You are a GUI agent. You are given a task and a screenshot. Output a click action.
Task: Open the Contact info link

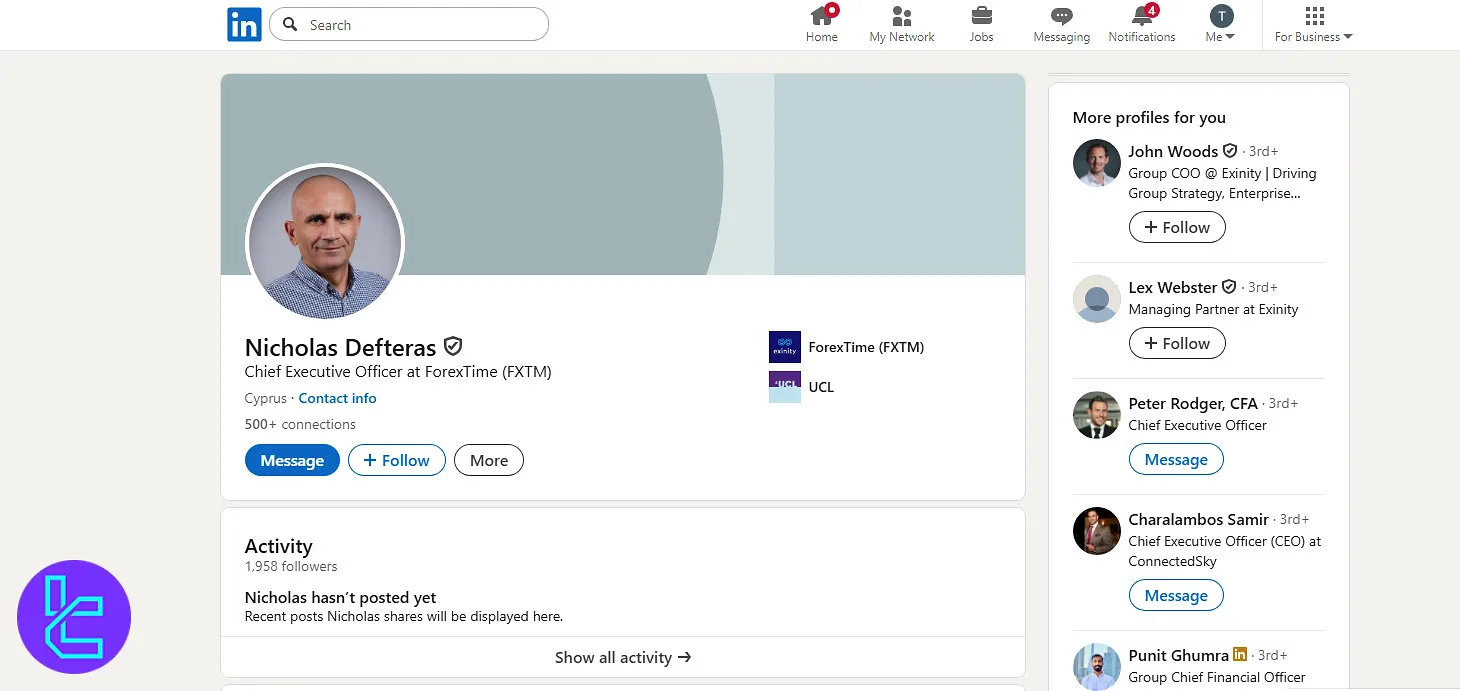[x=337, y=398]
